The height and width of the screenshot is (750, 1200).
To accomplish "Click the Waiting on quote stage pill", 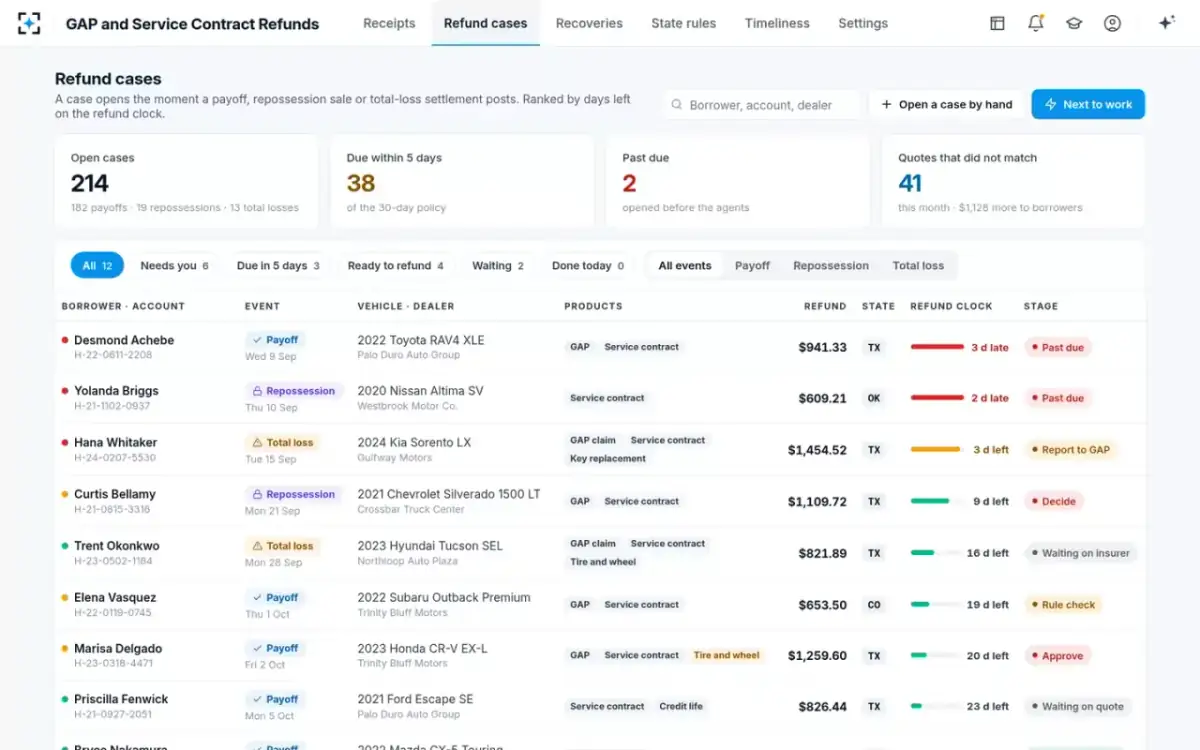I will point(1077,706).
